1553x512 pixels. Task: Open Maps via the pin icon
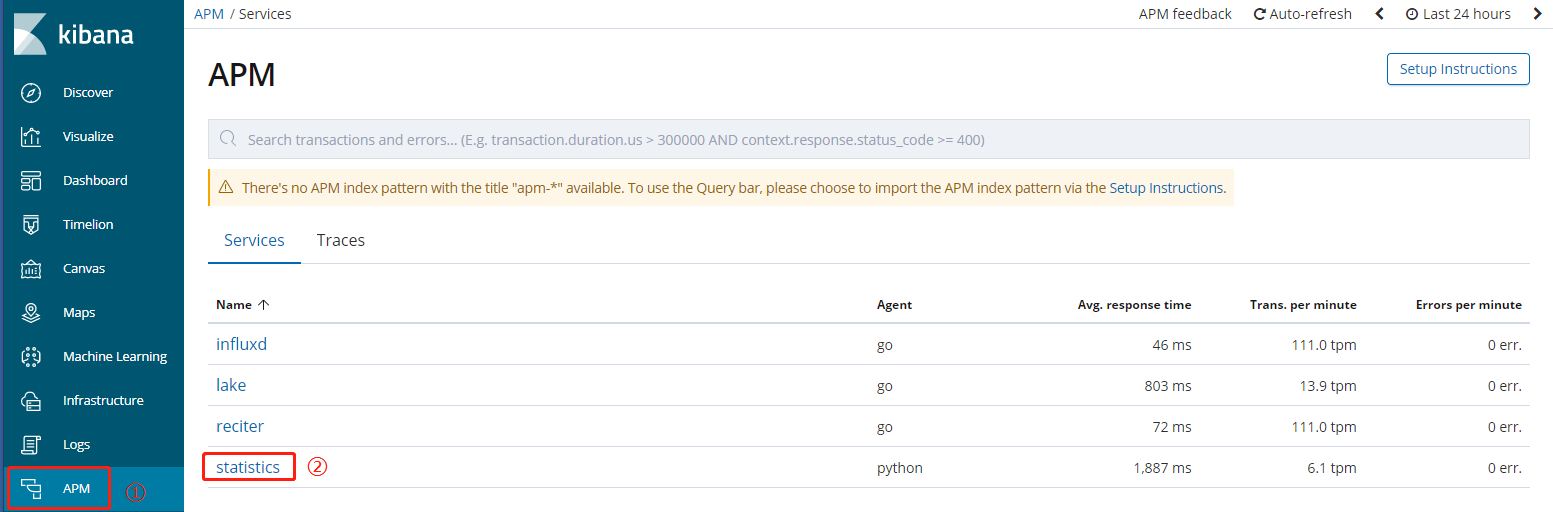[x=31, y=313]
